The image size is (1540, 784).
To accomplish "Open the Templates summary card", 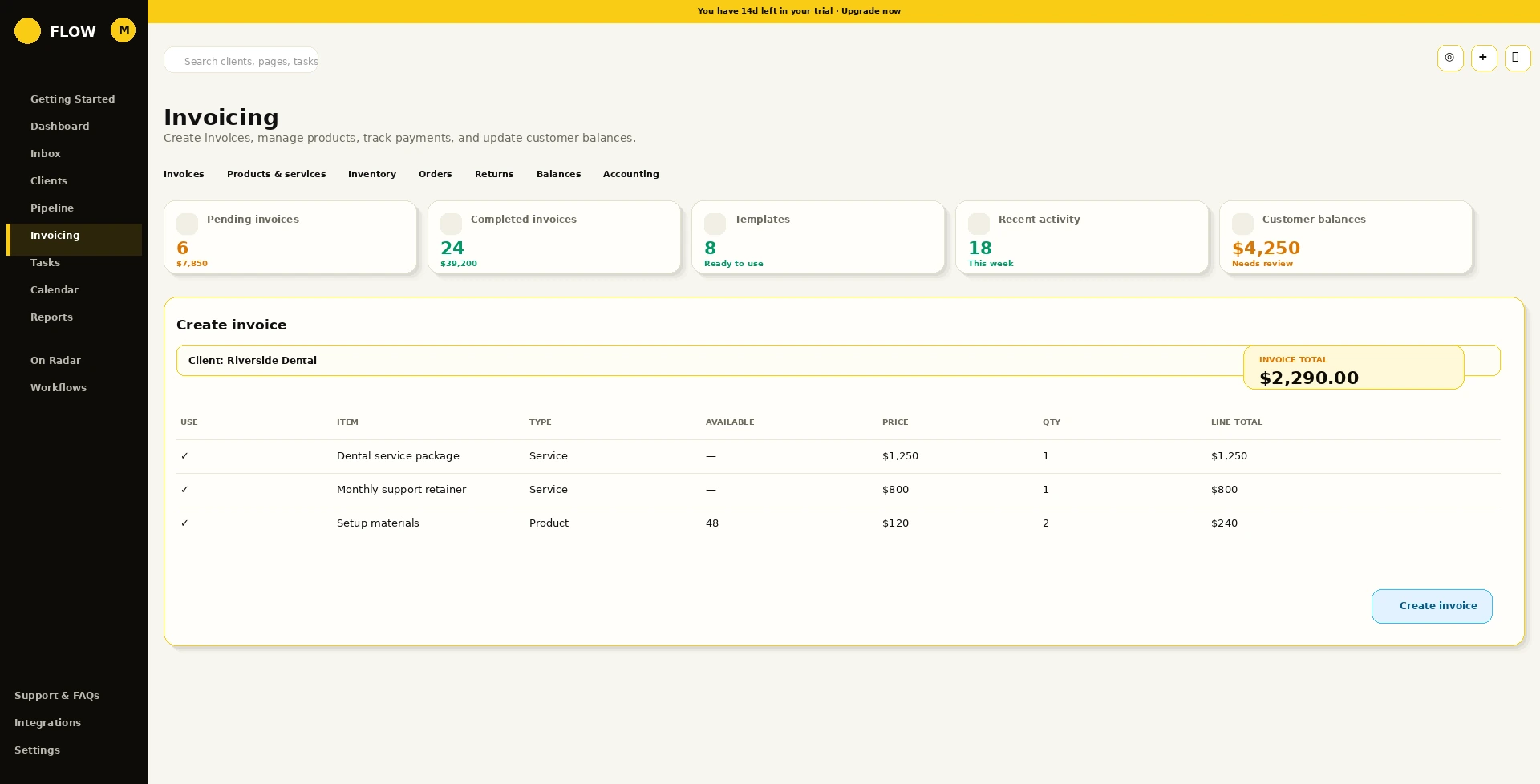I will [818, 237].
